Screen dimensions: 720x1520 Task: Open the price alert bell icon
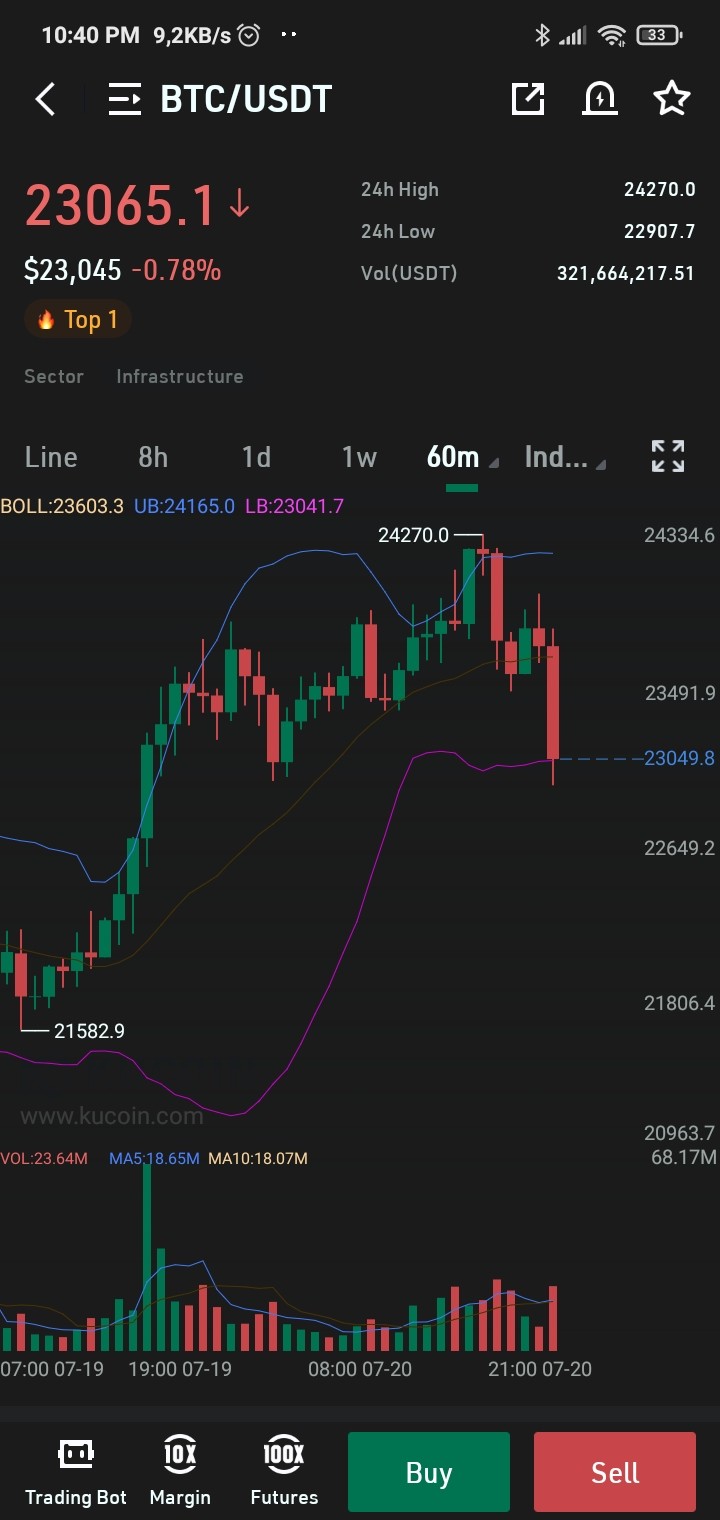tap(600, 98)
